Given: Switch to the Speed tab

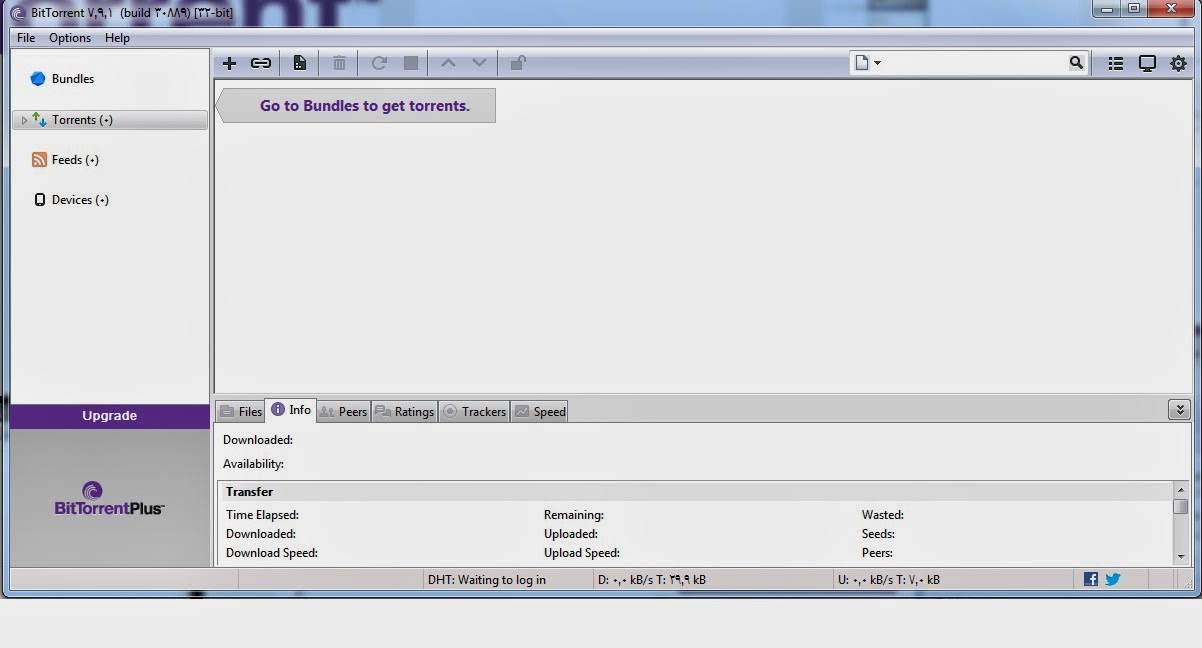Looking at the screenshot, I should (539, 411).
